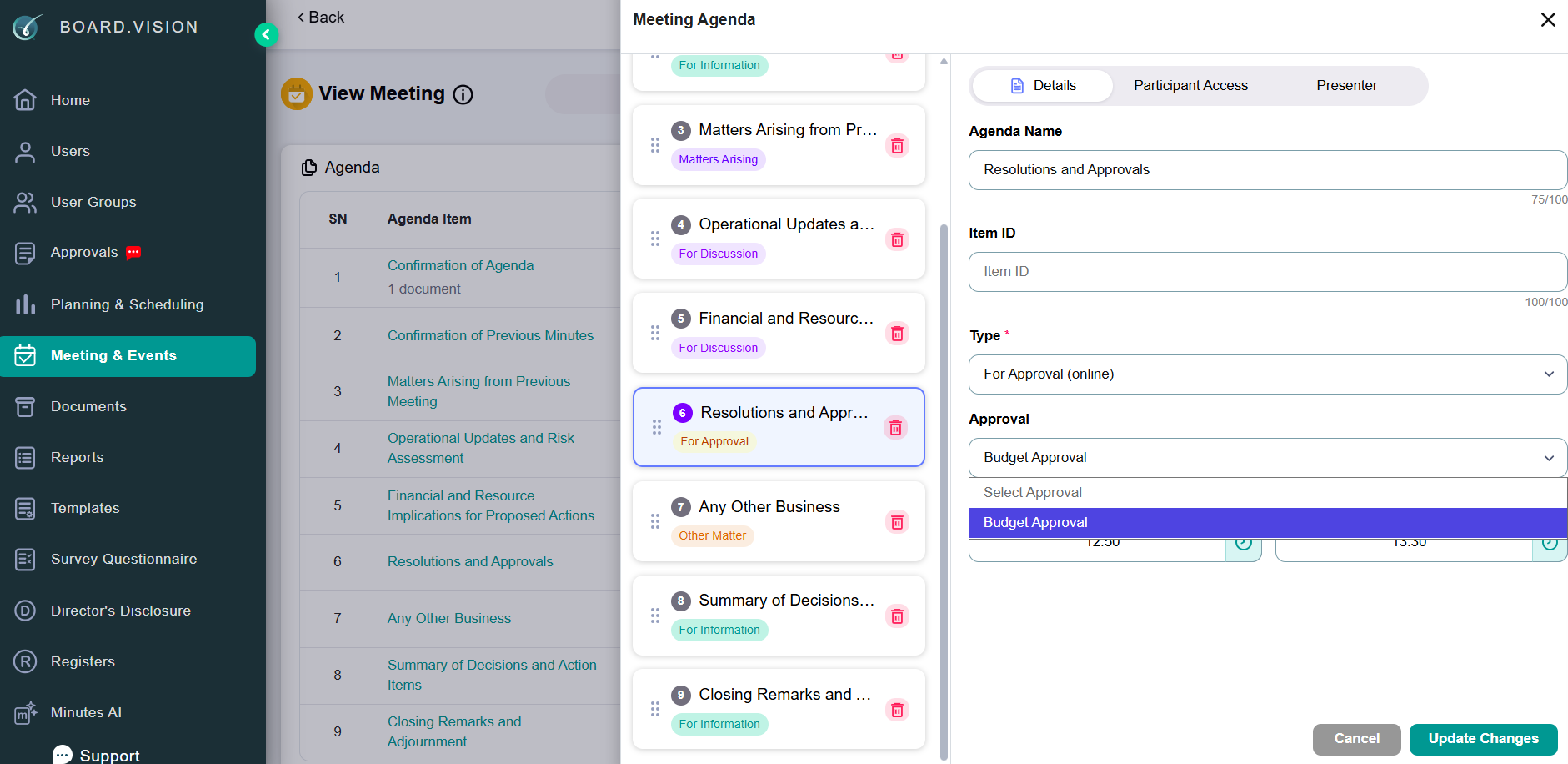Delete Closing Remarks agenda item
Screen dimensions: 1568x764
click(x=897, y=710)
